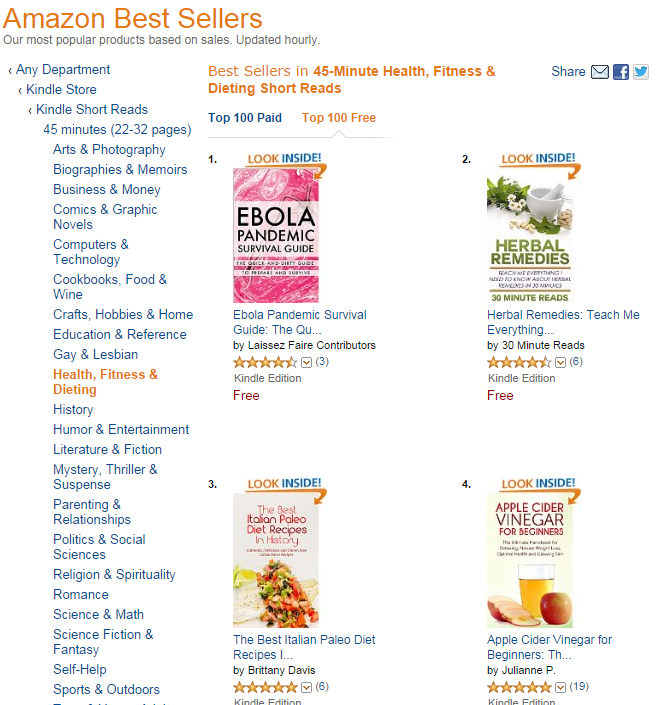This screenshot has height=705, width=661.
Task: Share this list on Facebook
Action: tap(621, 72)
